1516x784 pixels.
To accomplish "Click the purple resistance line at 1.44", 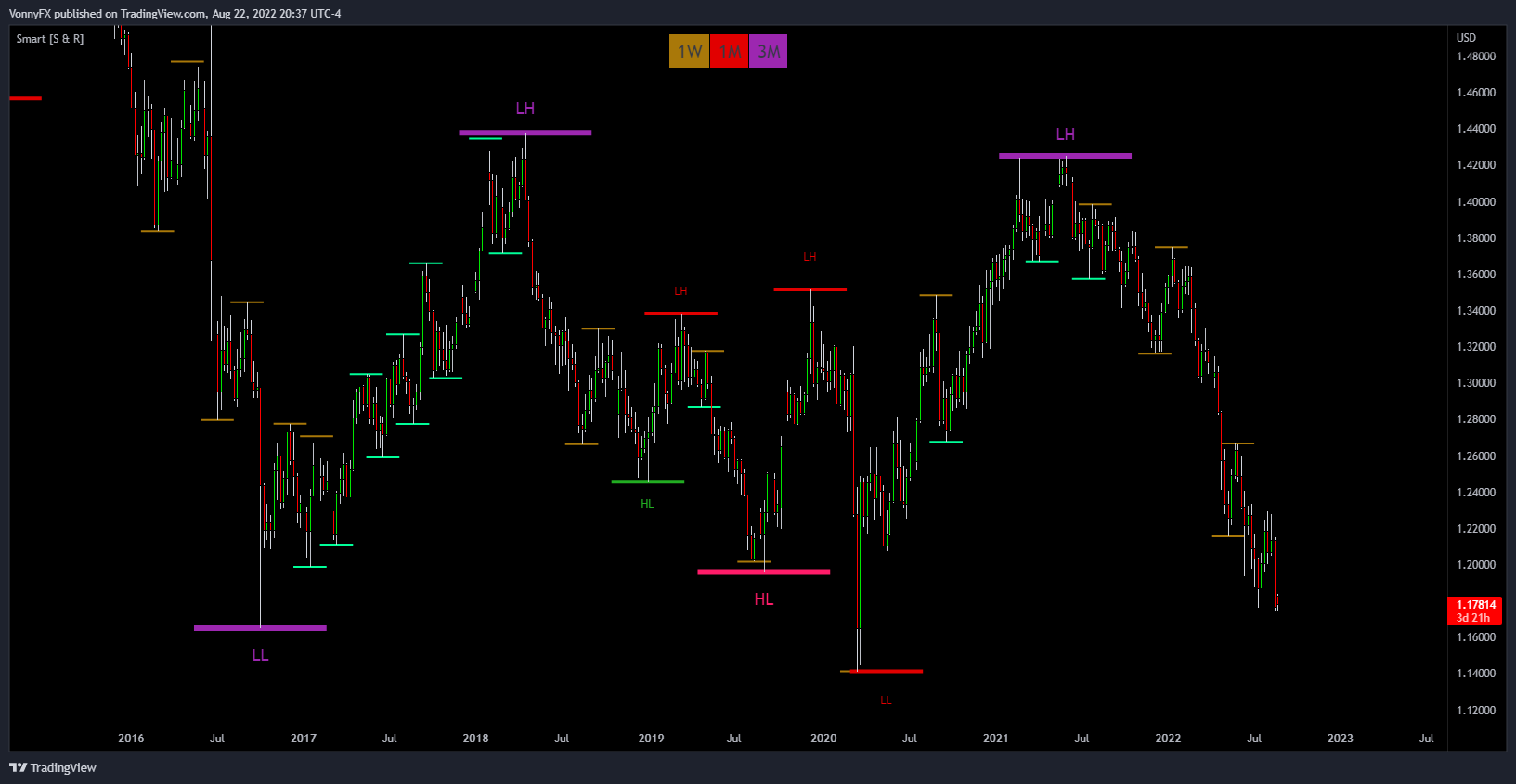I will tap(525, 133).
